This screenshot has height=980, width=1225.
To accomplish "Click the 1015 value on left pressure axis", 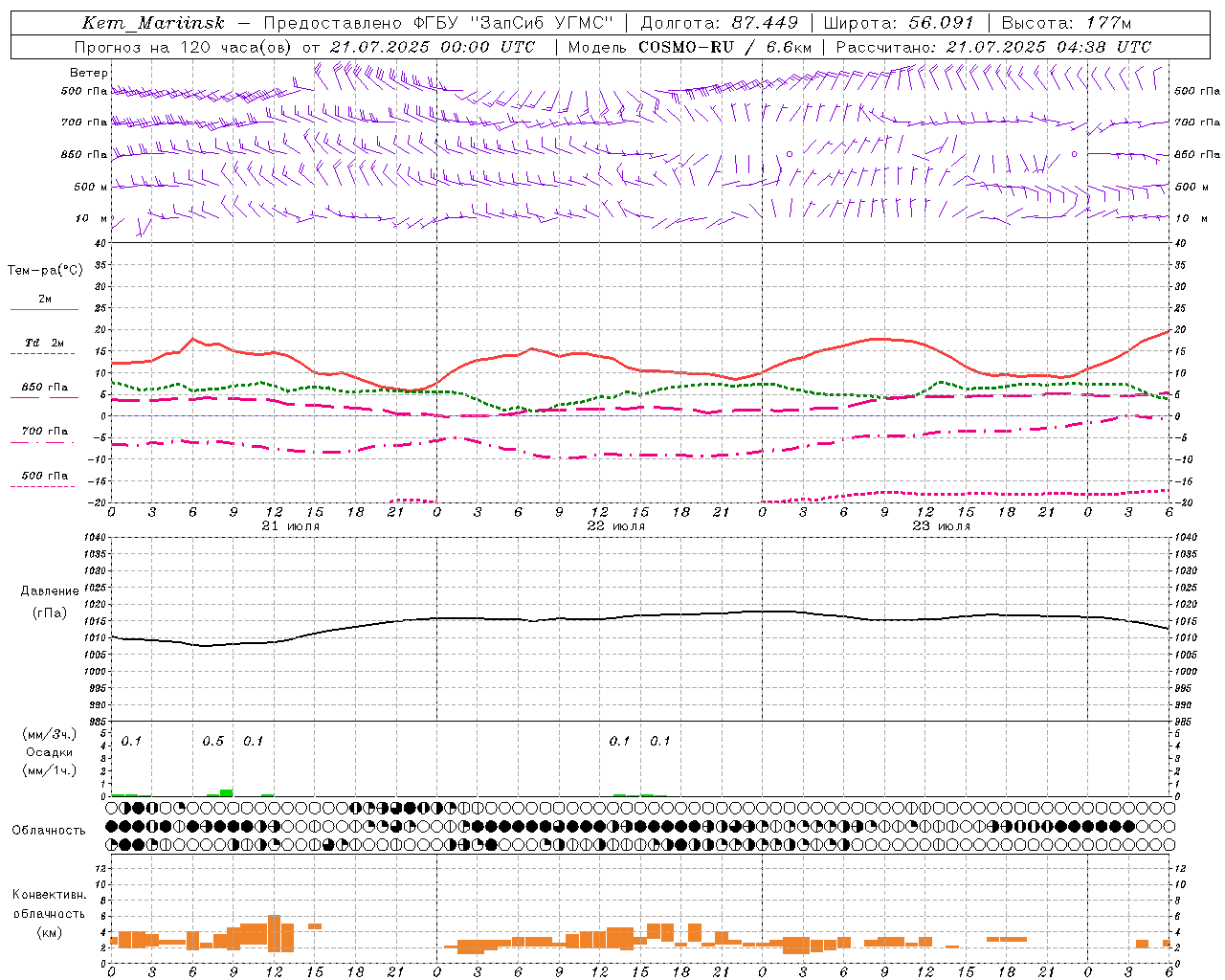I will tap(96, 621).
